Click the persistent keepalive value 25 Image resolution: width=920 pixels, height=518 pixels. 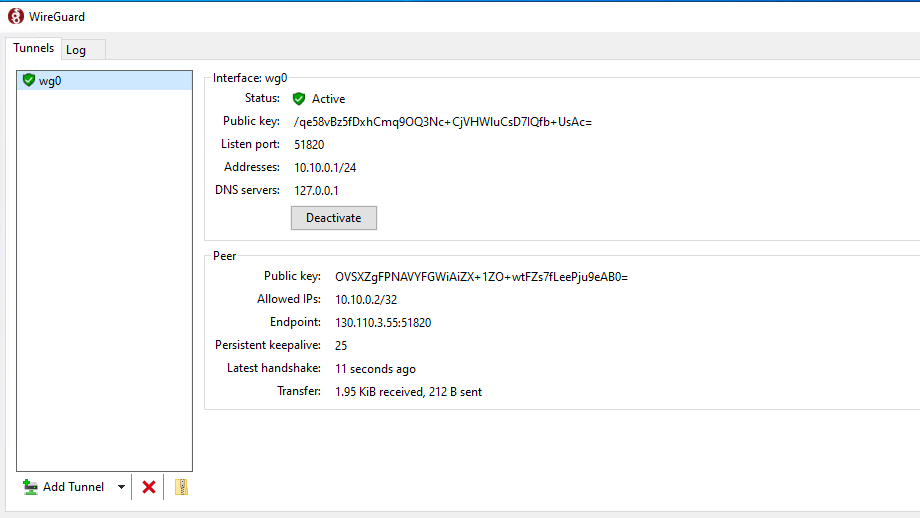tap(341, 346)
